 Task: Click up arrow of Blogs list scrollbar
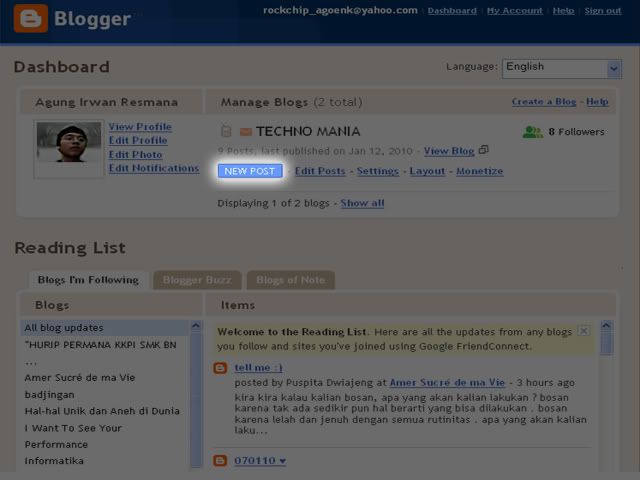[196, 326]
